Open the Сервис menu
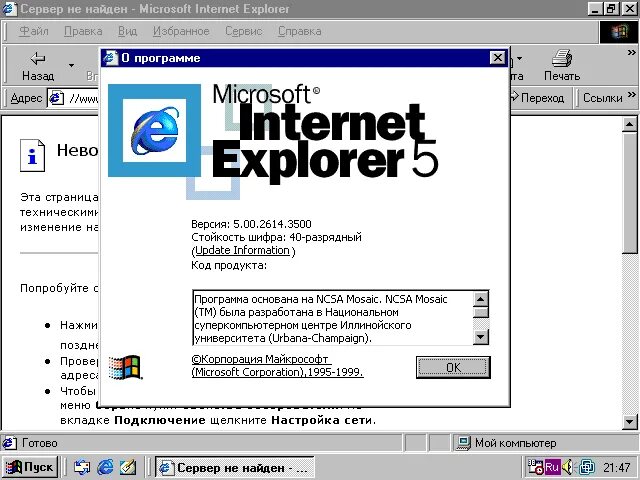Screen dimensions: 640x480 click(x=243, y=31)
